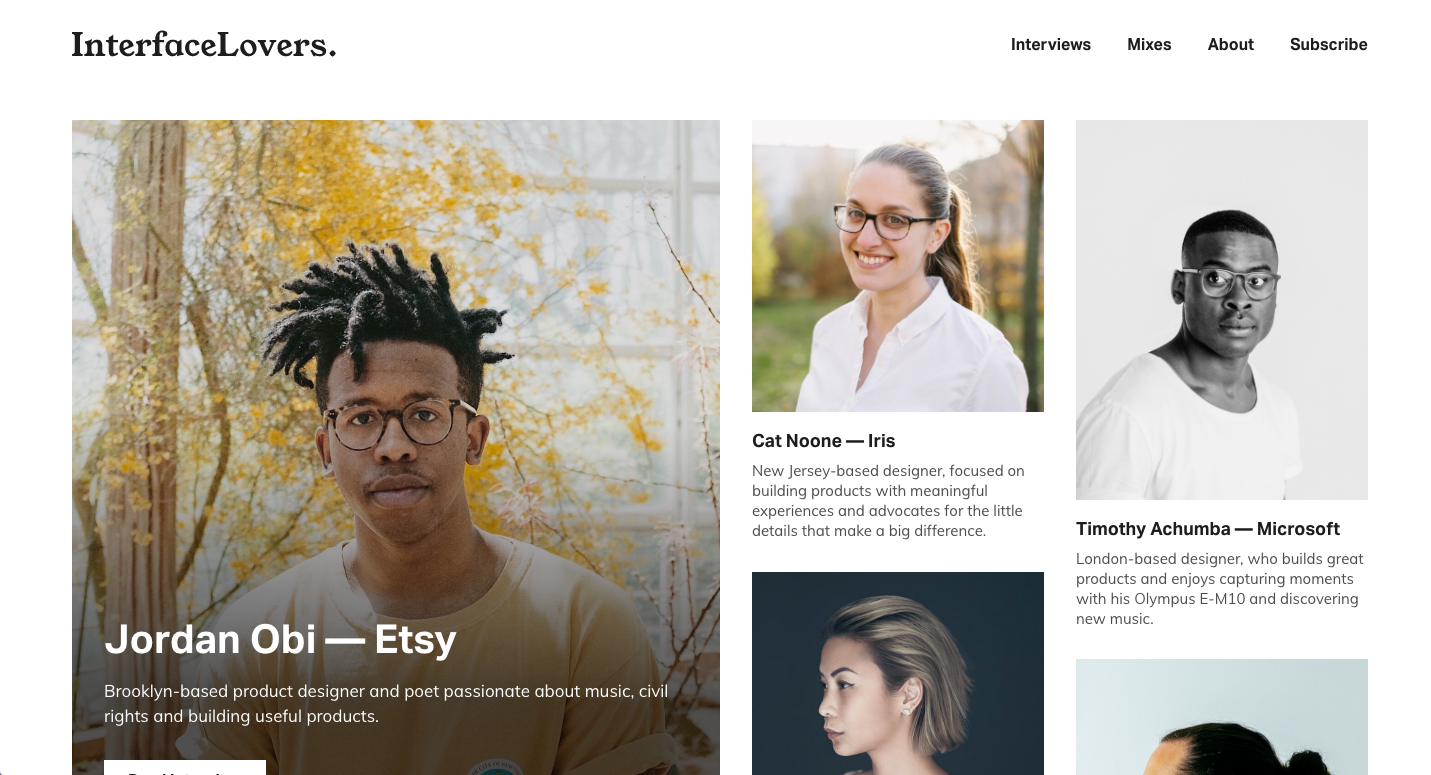Click the word 'Etsy' in featured headline
Screen dimensions: 1431x775
[x=415, y=639]
